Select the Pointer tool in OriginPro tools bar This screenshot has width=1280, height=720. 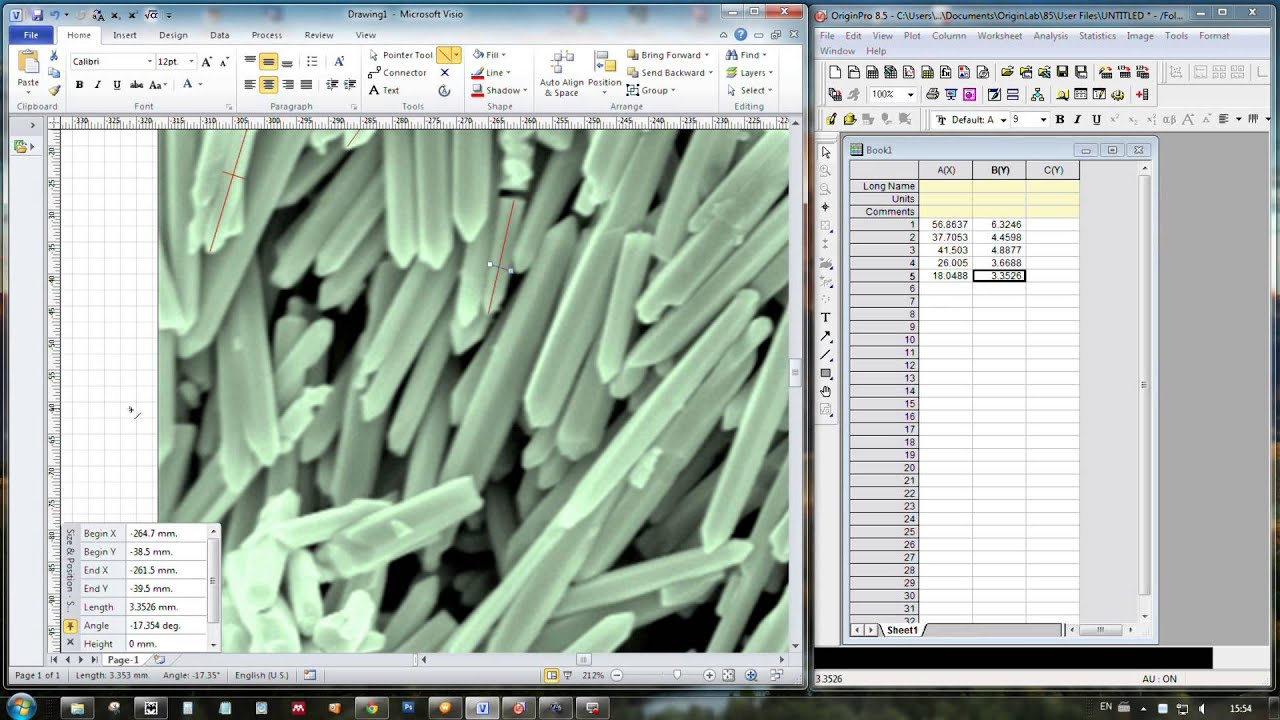(x=825, y=152)
